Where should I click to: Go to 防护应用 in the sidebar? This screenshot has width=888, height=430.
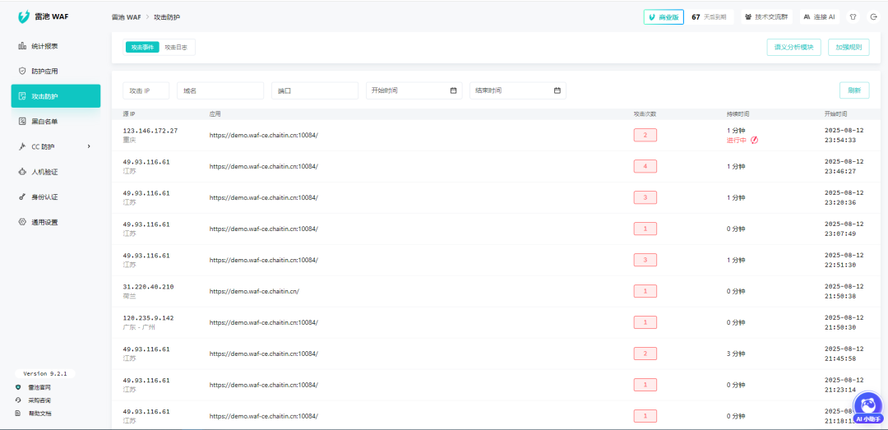pyautogui.click(x=44, y=71)
